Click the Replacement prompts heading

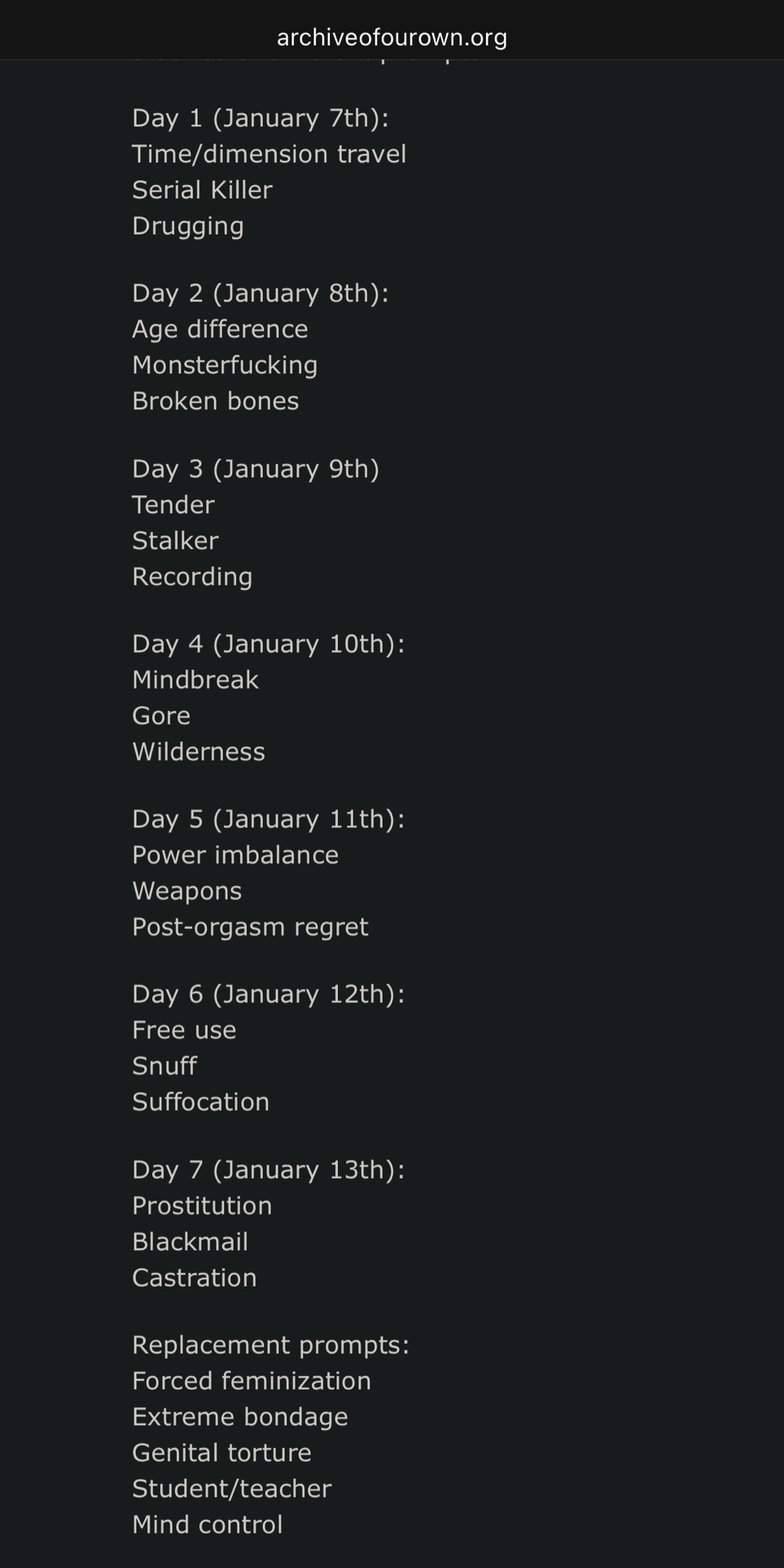tap(270, 1345)
